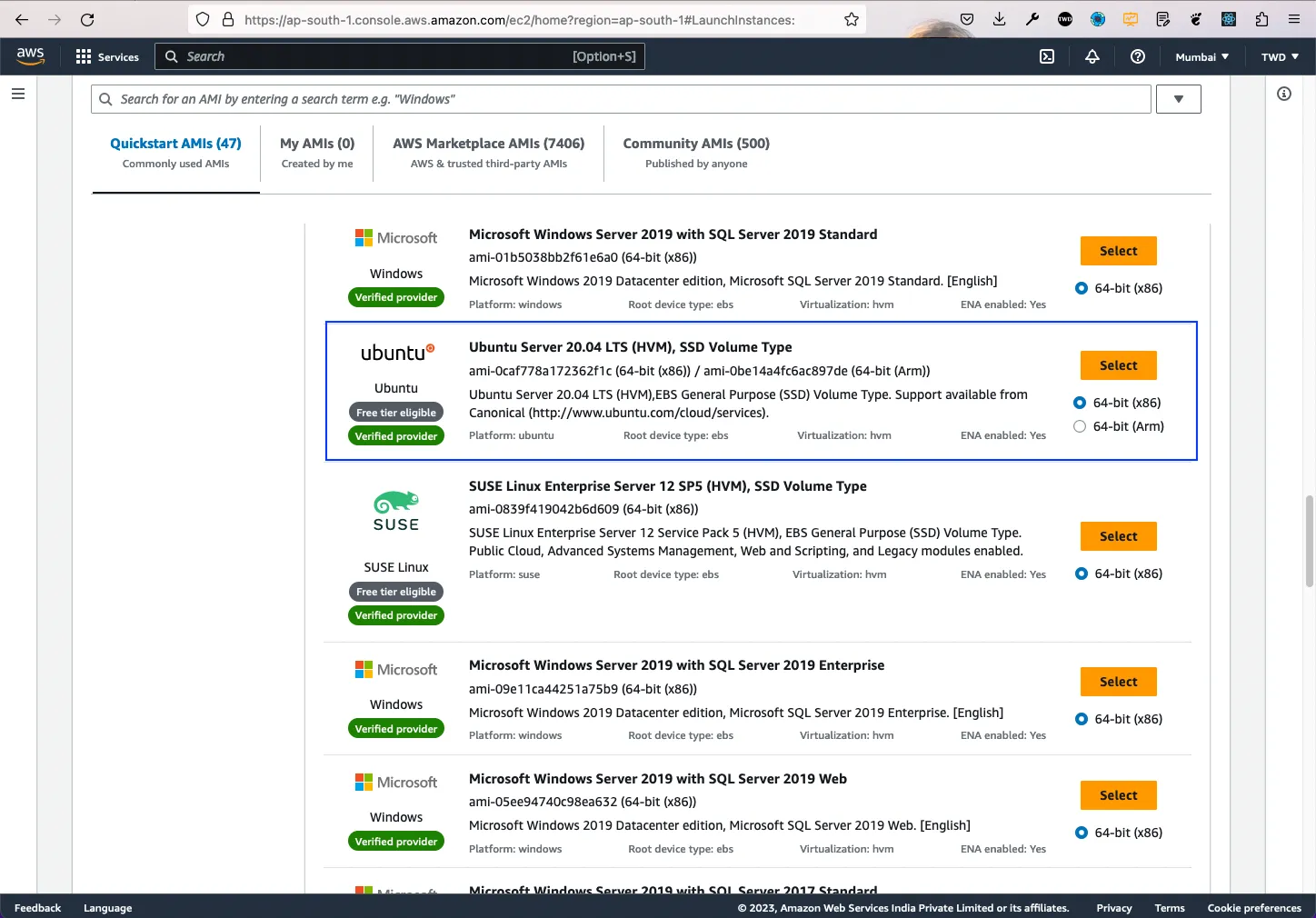Viewport: 1316px width, 918px height.
Task: Click the Ubuntu logo thumbnail
Action: tap(396, 353)
